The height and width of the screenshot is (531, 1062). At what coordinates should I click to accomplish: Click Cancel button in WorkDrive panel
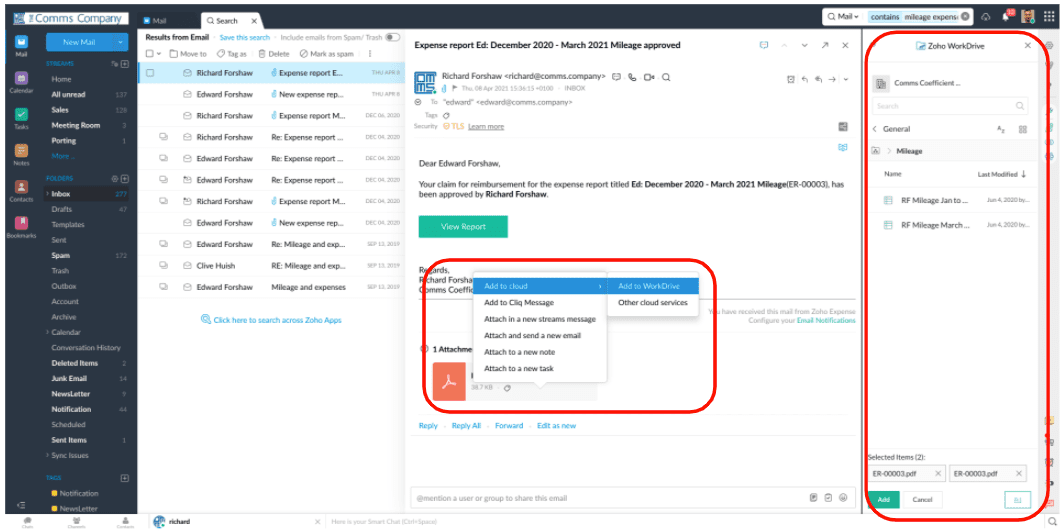(x=922, y=500)
